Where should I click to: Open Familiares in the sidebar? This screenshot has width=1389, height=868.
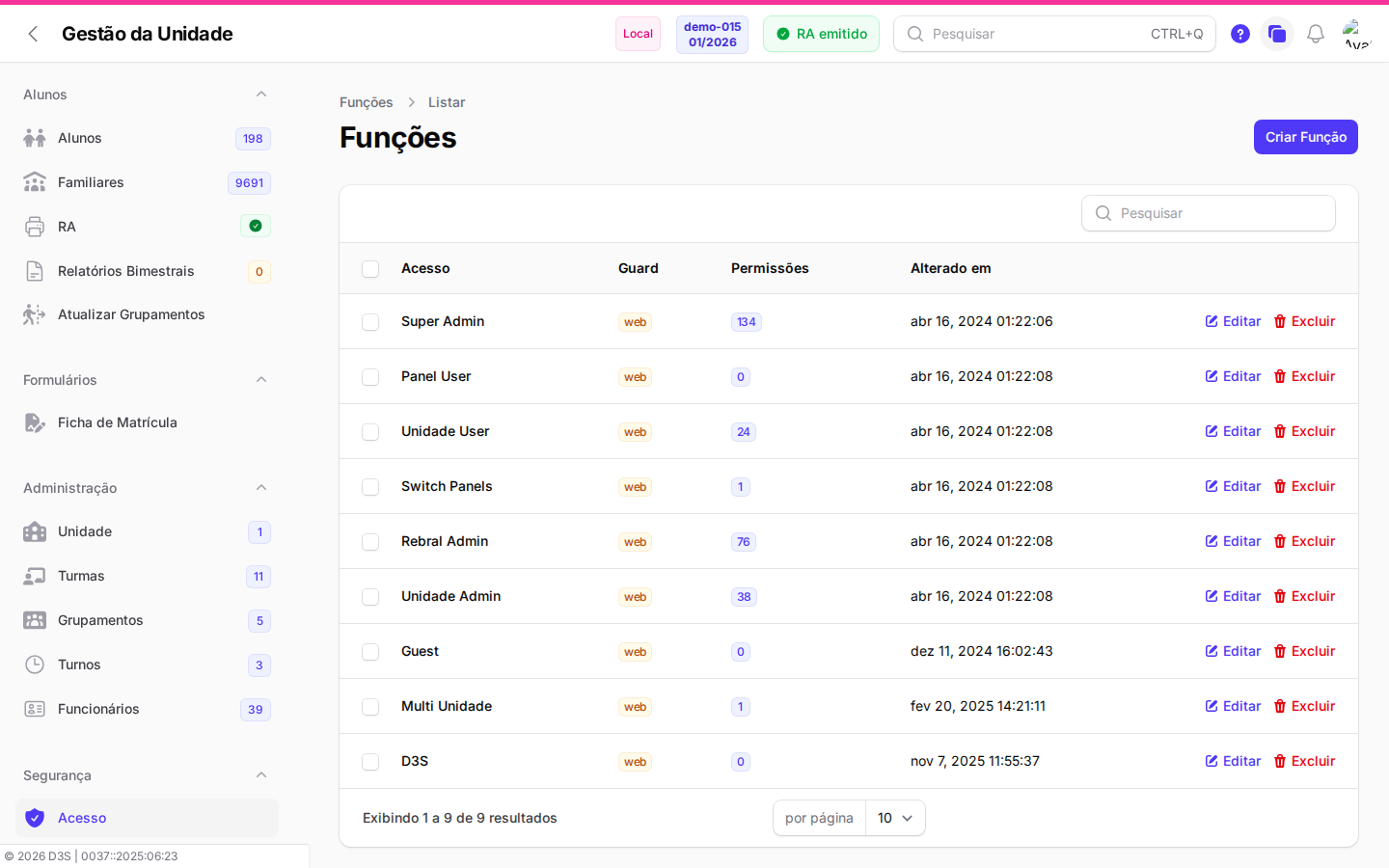pyautogui.click(x=147, y=182)
